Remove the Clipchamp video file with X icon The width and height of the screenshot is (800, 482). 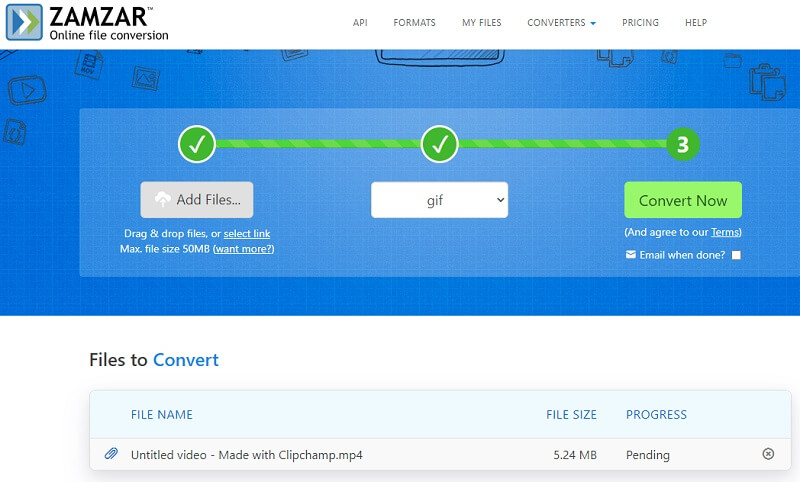coord(768,454)
